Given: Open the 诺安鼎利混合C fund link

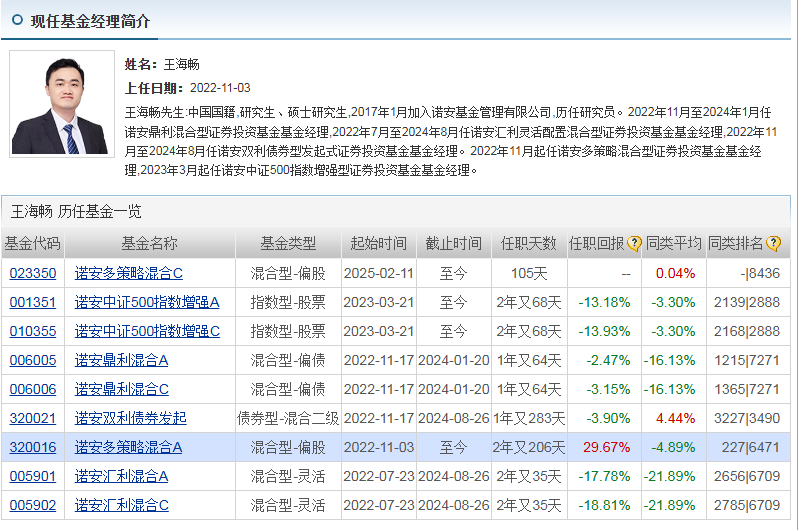Looking at the screenshot, I should click(x=122, y=389).
